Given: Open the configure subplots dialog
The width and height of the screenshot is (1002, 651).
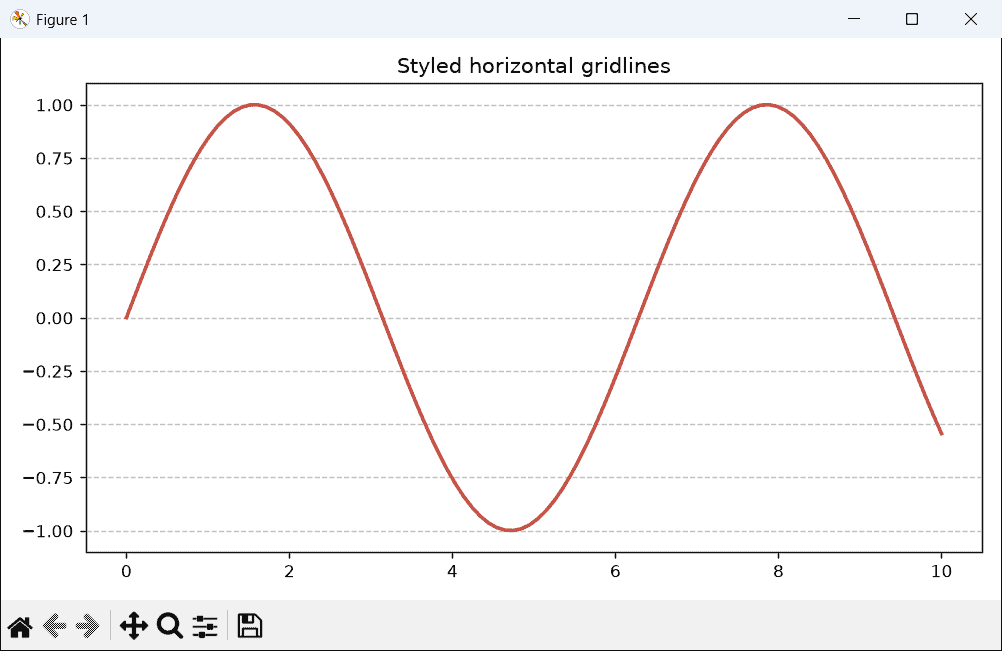Looking at the screenshot, I should click(205, 626).
